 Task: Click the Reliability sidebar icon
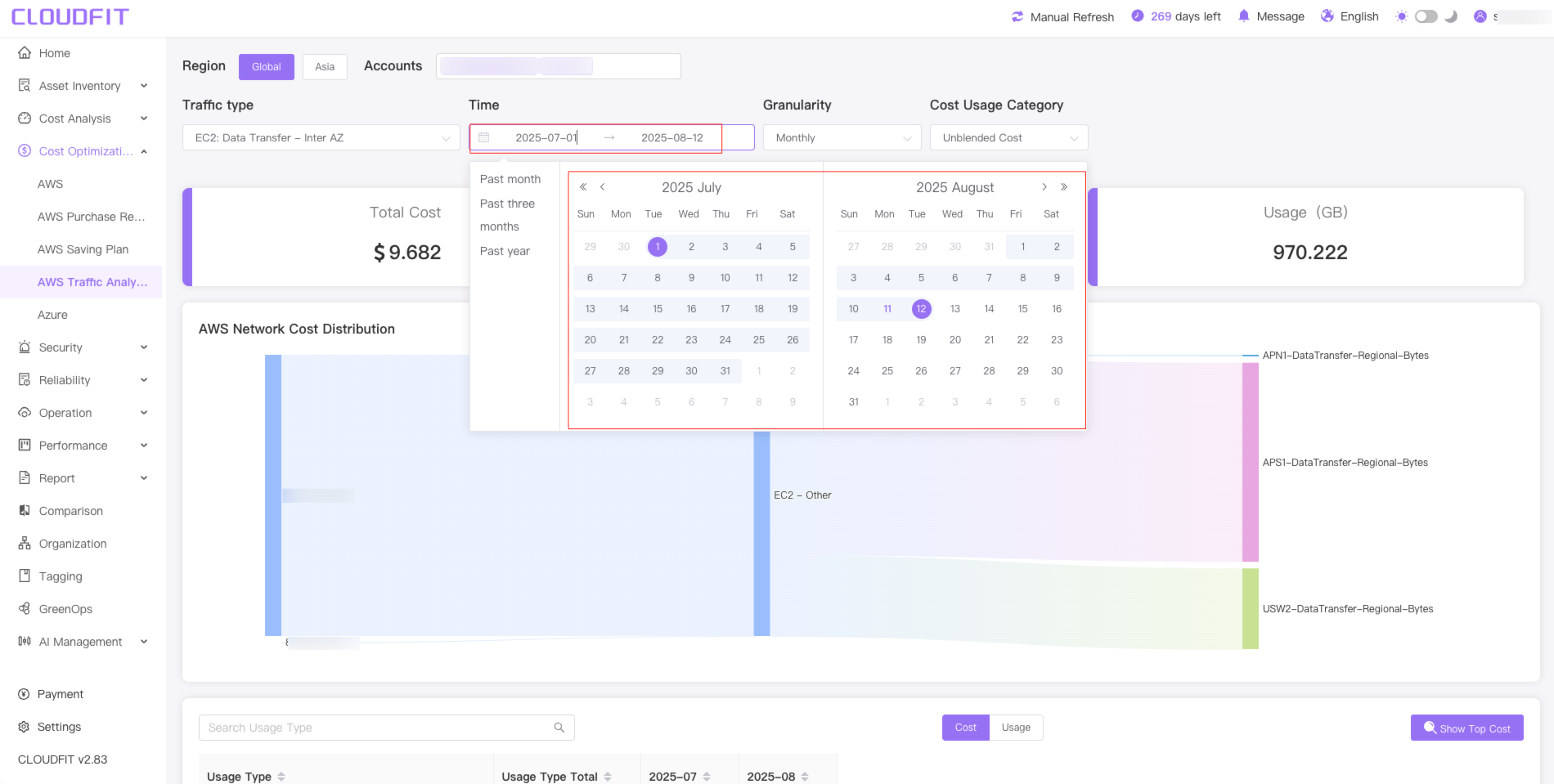coord(25,380)
